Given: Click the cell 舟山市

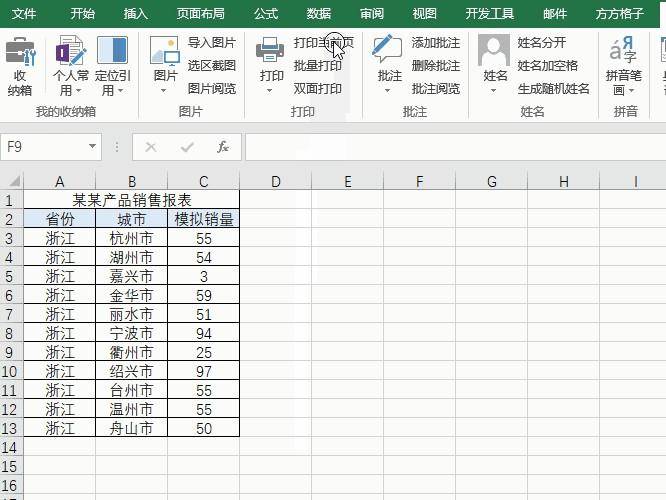Looking at the screenshot, I should (x=132, y=428).
